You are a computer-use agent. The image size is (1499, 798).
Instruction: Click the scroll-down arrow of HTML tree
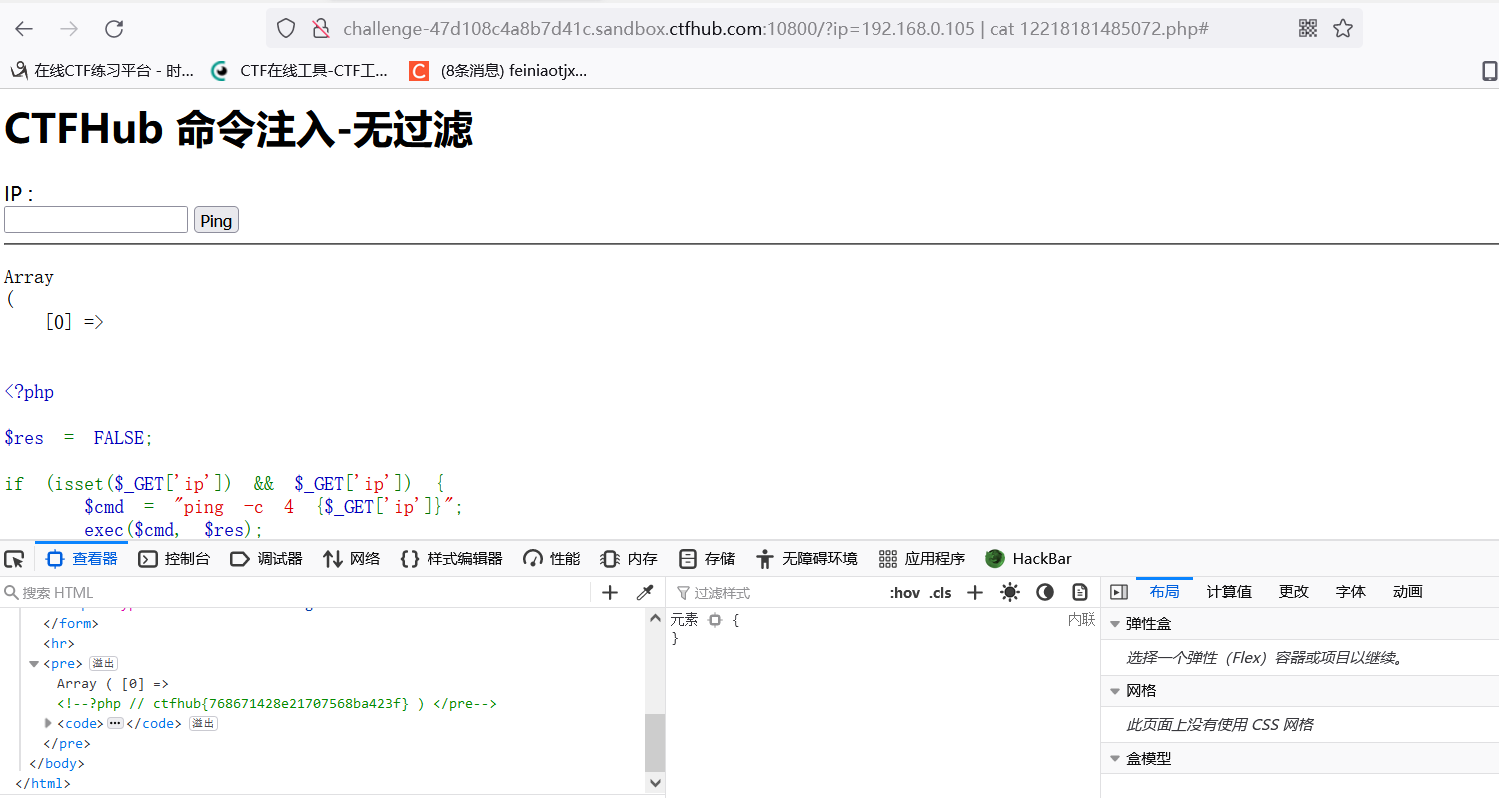pyautogui.click(x=655, y=783)
